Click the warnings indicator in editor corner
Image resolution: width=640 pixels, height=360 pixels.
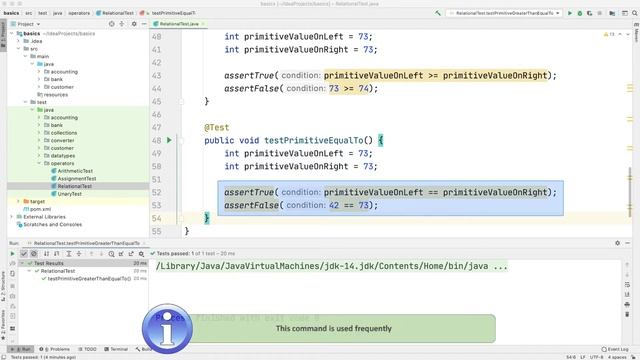[x=609, y=34]
